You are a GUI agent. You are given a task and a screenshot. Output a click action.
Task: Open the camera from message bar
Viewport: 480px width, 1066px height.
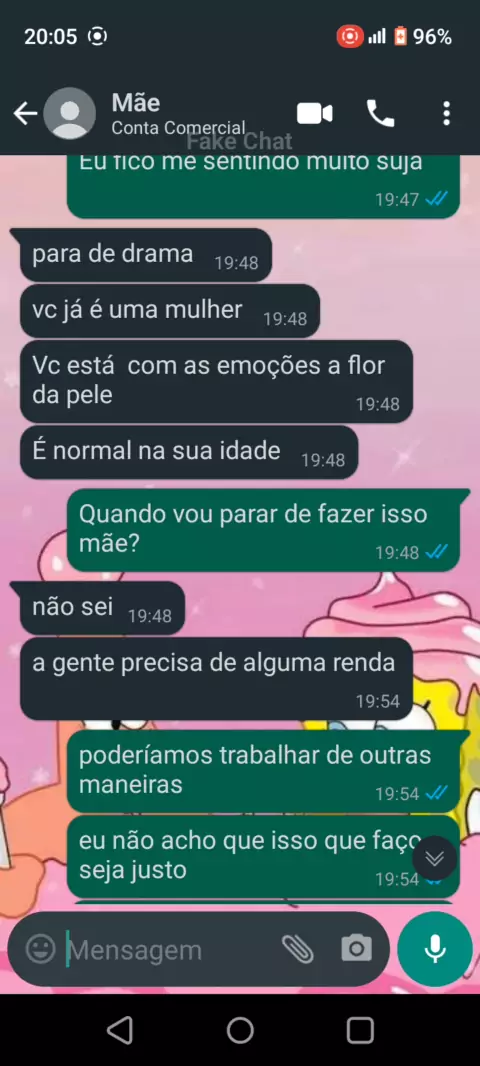pos(356,948)
